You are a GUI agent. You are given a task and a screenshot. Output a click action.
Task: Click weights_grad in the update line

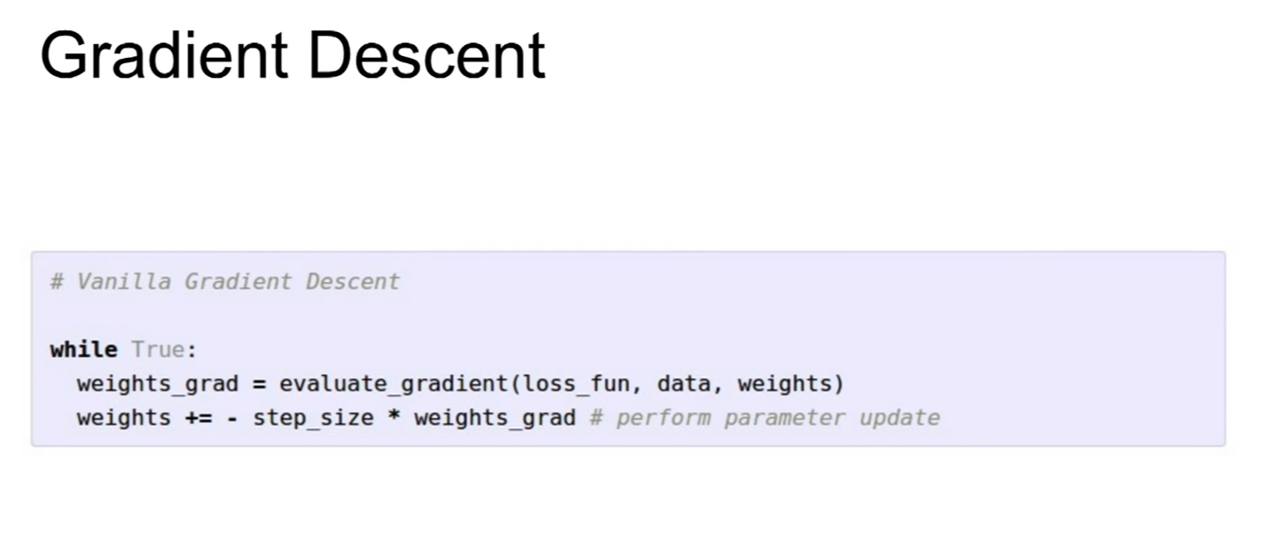(x=495, y=418)
